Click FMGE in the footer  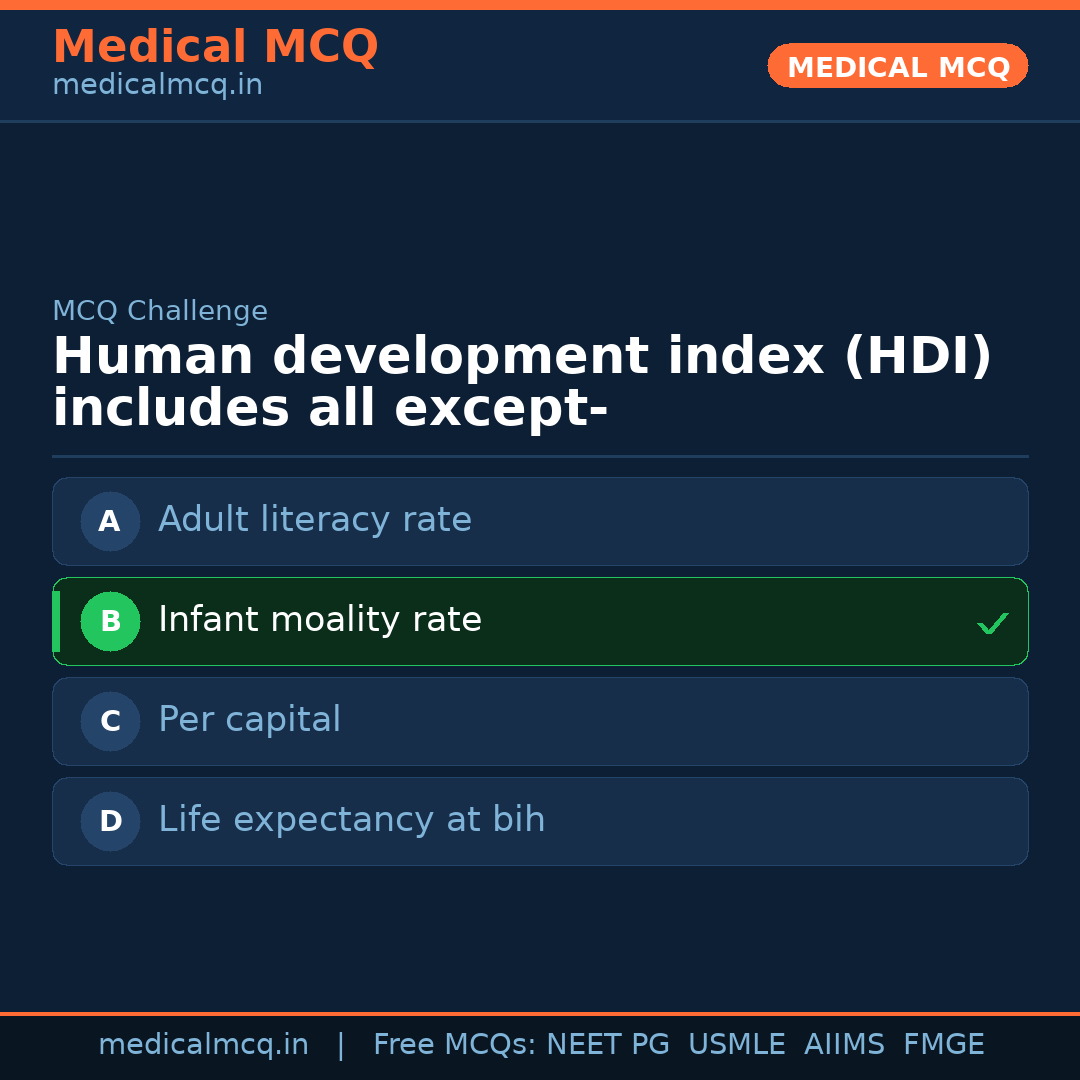coord(944,1045)
